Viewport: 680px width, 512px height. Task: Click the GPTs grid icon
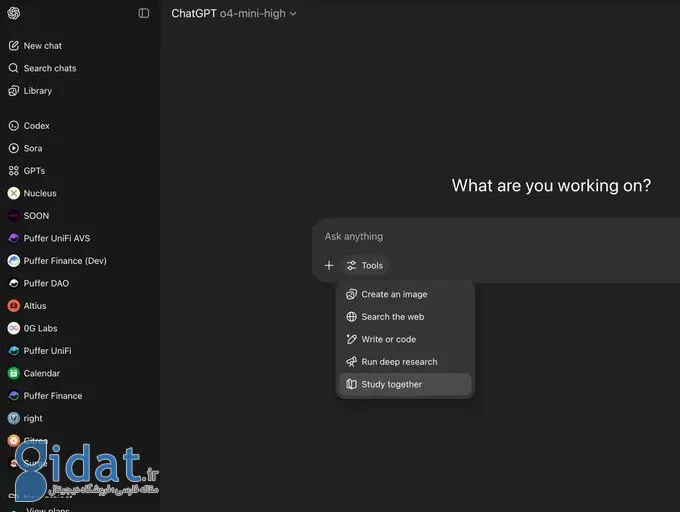(x=13, y=171)
